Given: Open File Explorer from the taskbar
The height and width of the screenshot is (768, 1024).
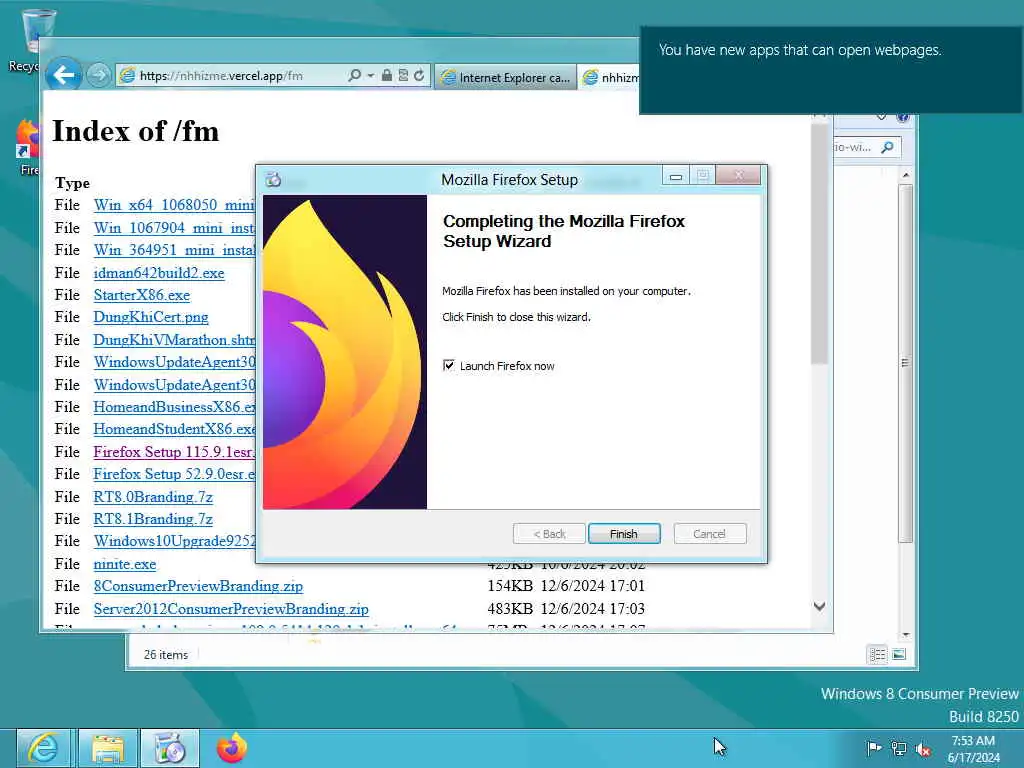Looking at the screenshot, I should click(108, 748).
